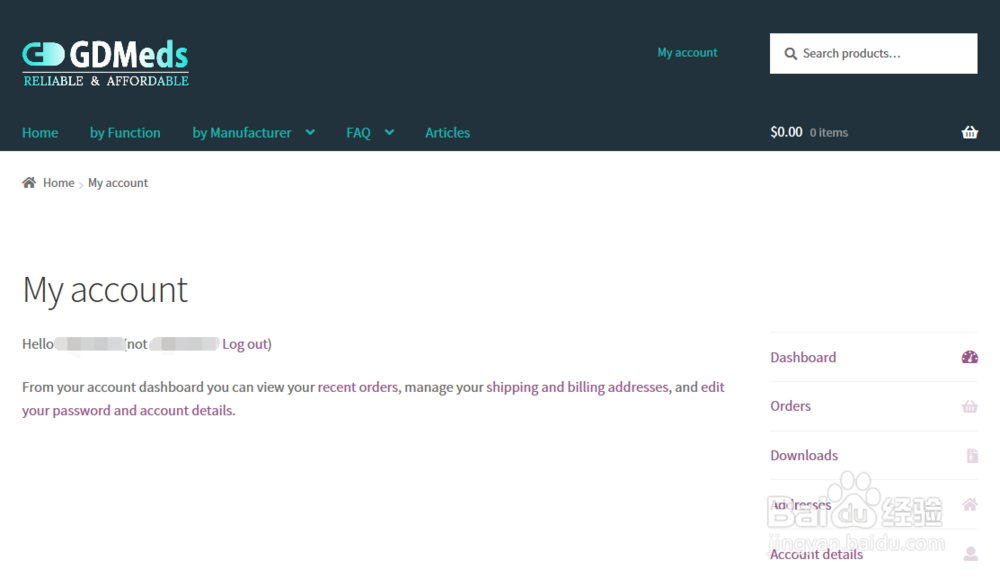Click the Log out link
Image resolution: width=1000 pixels, height=578 pixels.
point(245,345)
